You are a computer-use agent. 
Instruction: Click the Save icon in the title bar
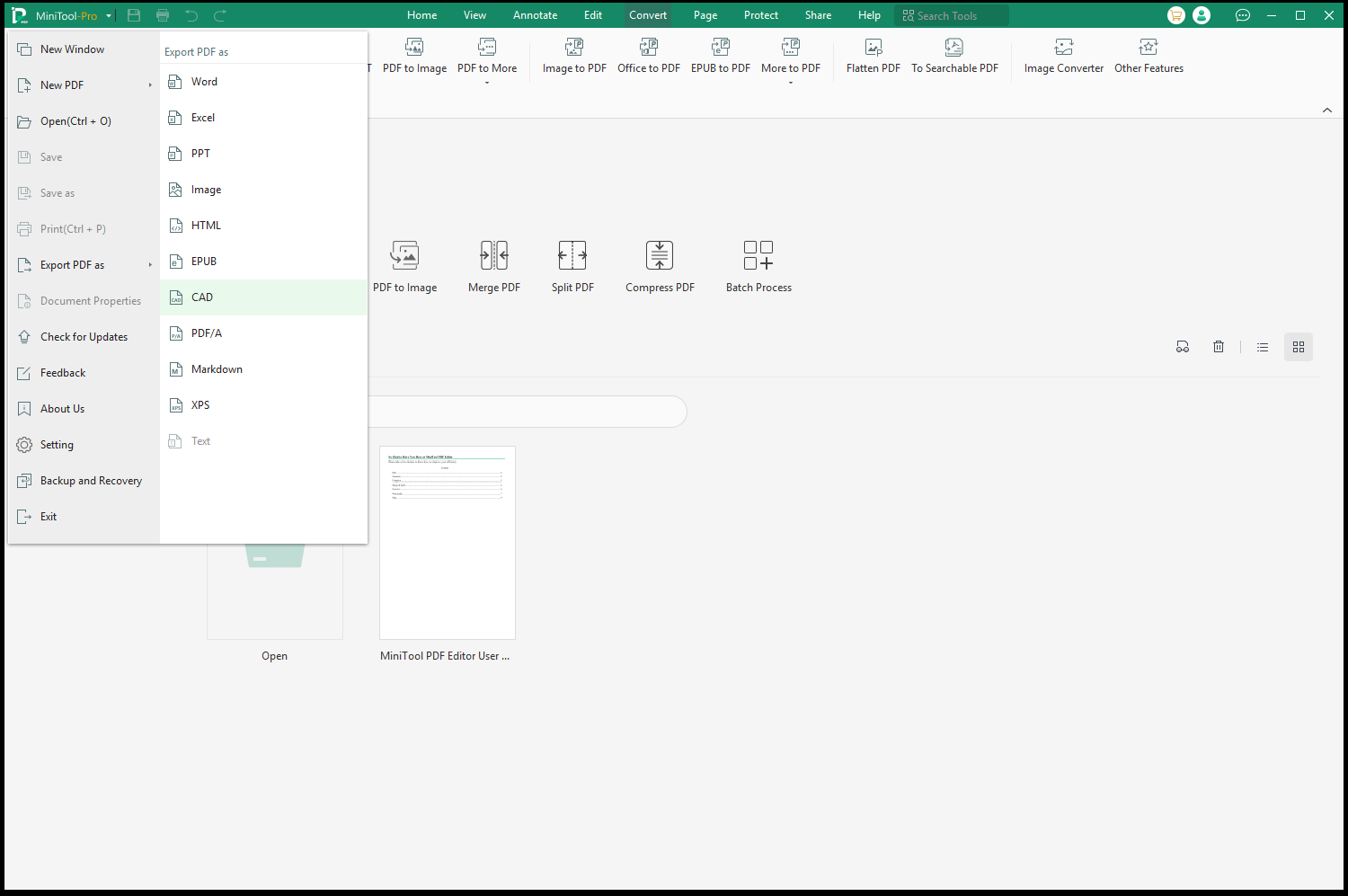(x=134, y=15)
